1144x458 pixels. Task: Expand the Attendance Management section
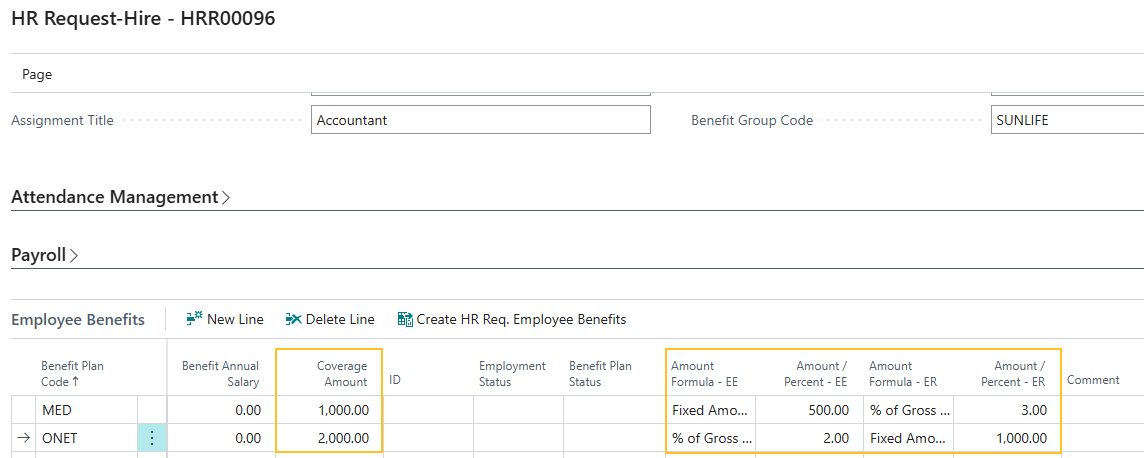[x=120, y=197]
